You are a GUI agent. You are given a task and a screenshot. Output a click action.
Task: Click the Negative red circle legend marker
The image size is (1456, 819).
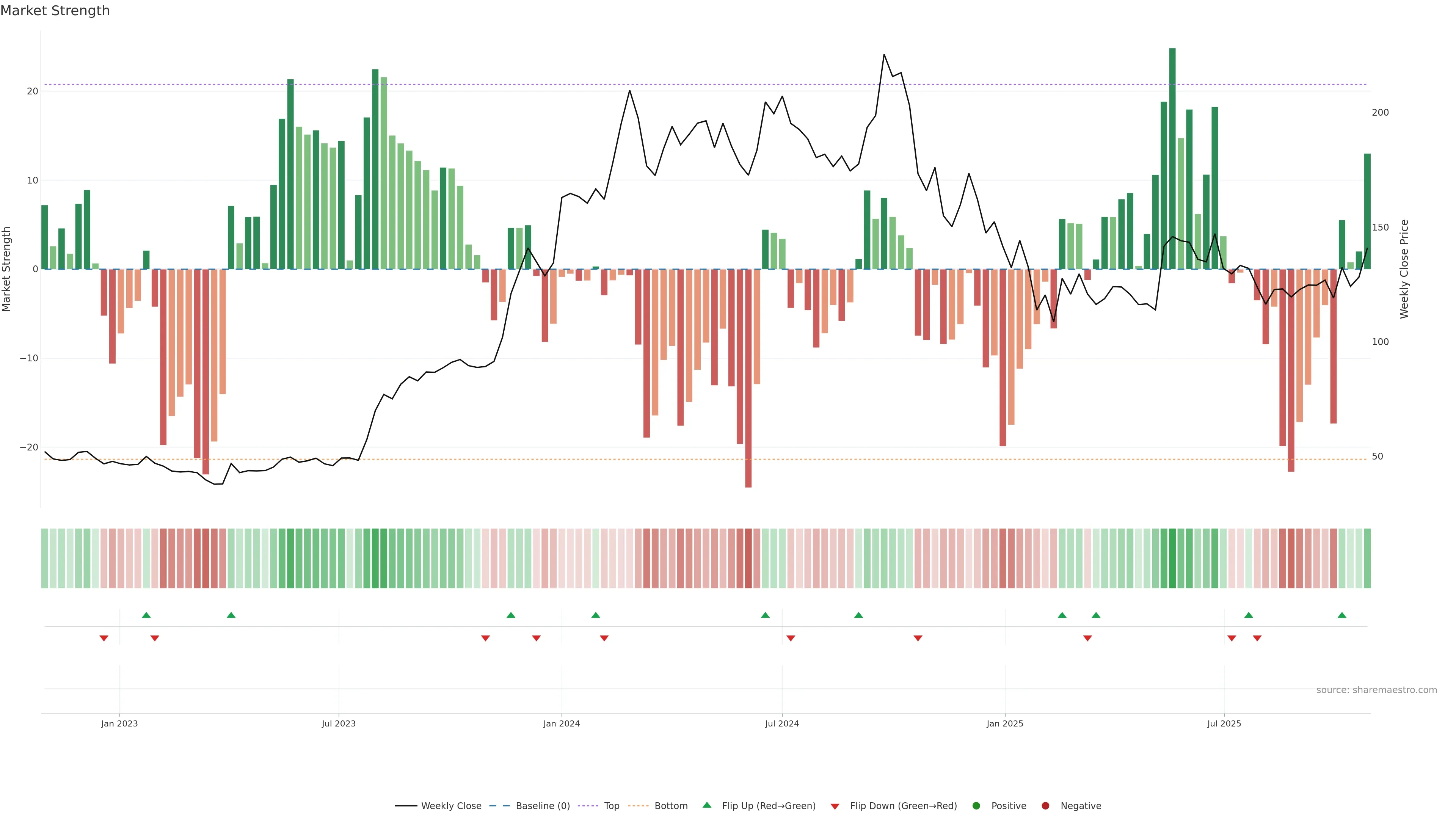pos(1045,805)
